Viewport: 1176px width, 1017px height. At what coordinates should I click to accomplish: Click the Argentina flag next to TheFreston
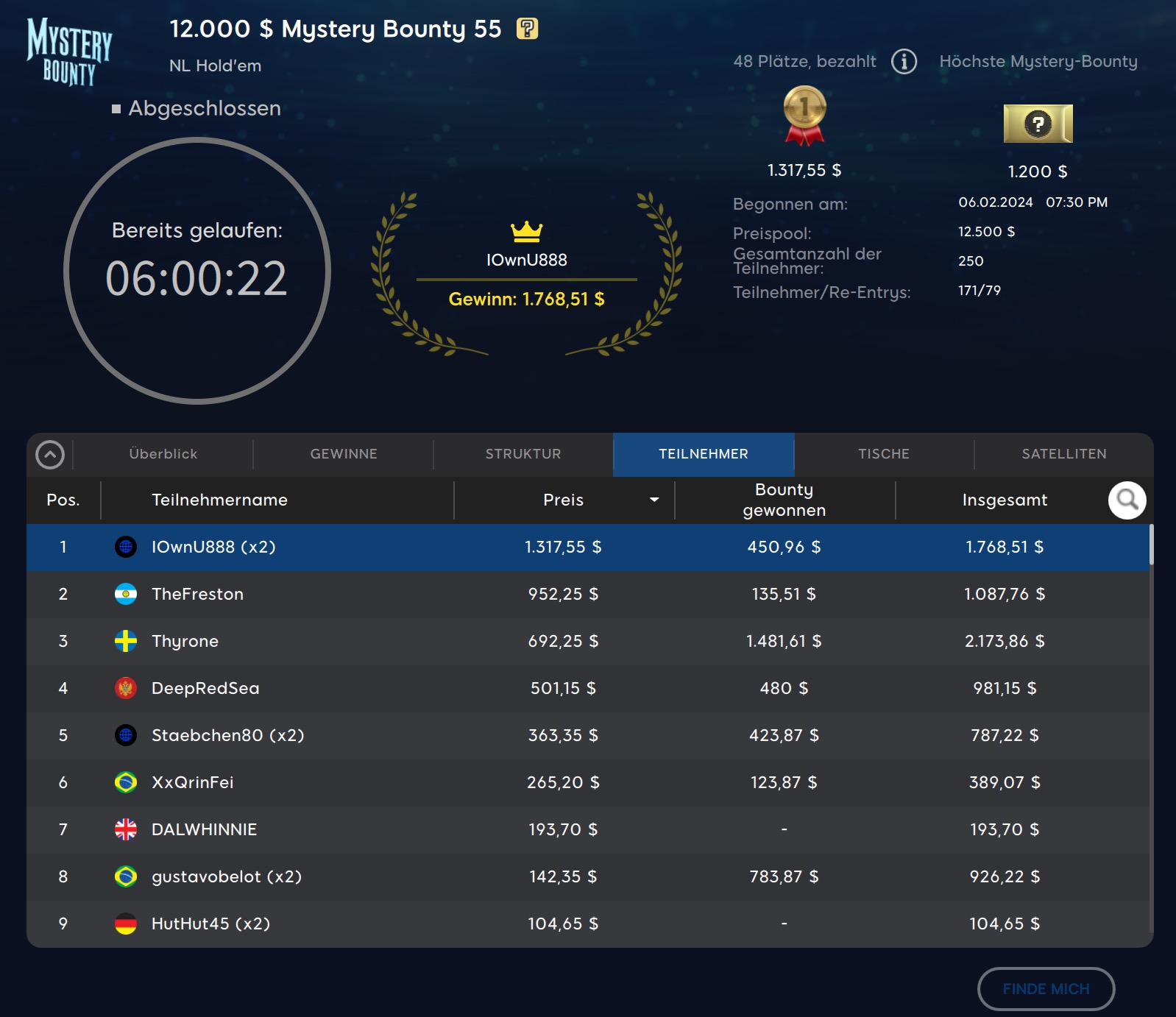click(x=126, y=594)
